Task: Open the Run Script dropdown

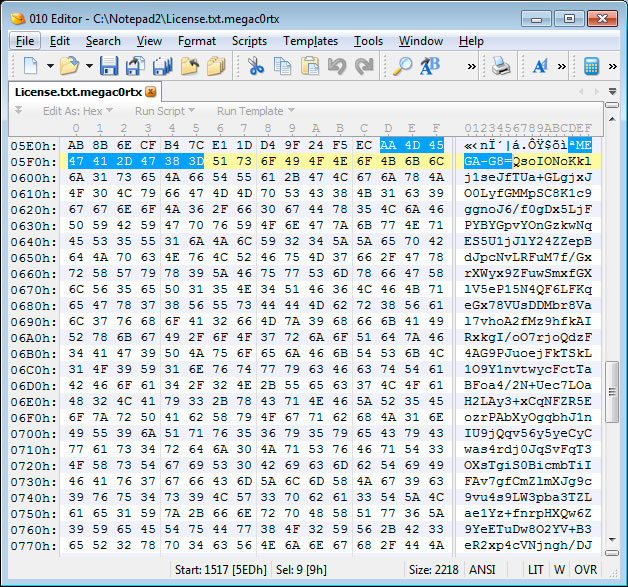Action: click(x=165, y=111)
